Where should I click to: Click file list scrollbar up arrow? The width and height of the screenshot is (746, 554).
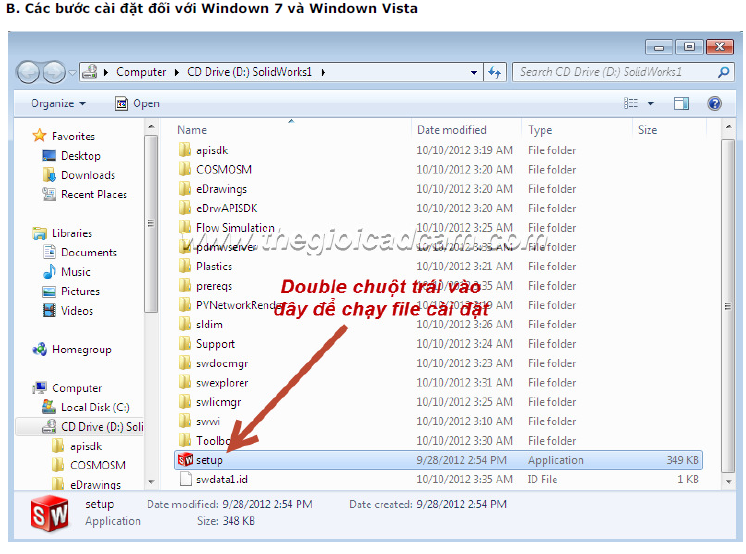[728, 127]
